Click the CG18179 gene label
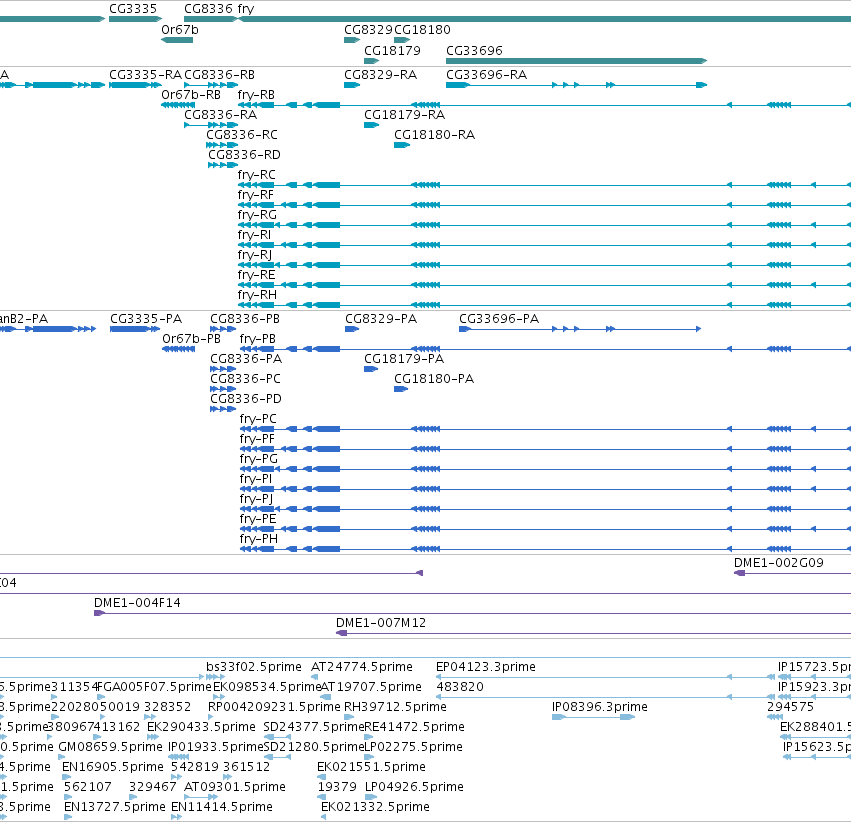 (x=392, y=50)
